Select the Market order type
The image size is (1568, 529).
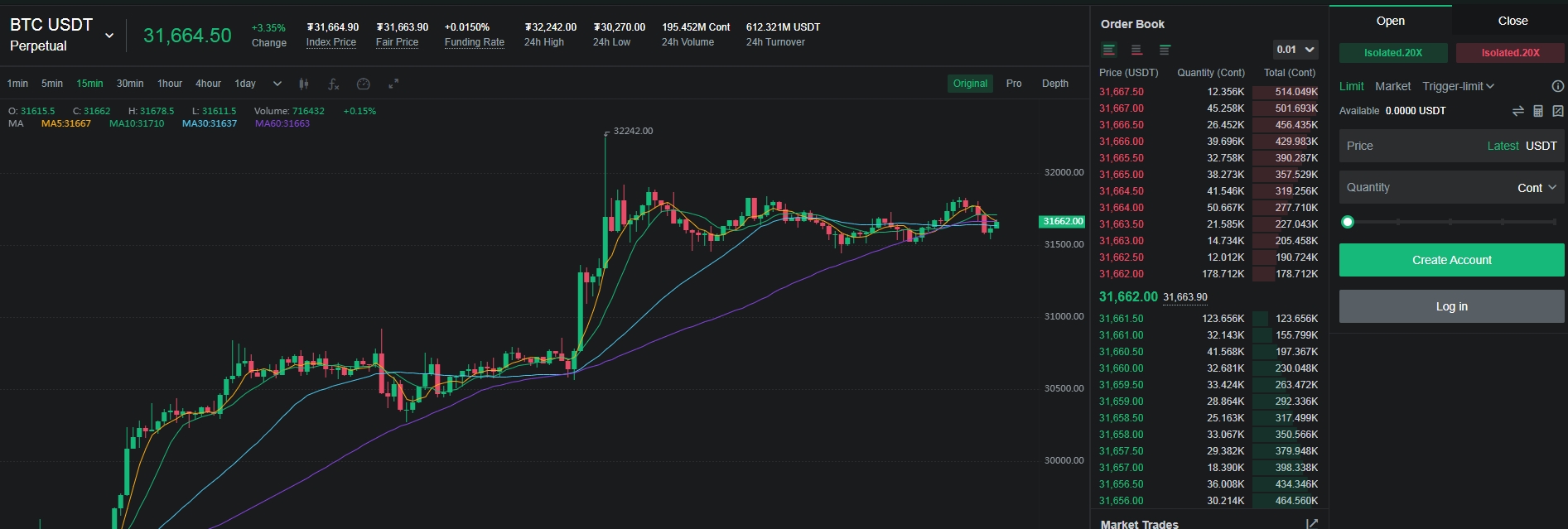(1392, 86)
